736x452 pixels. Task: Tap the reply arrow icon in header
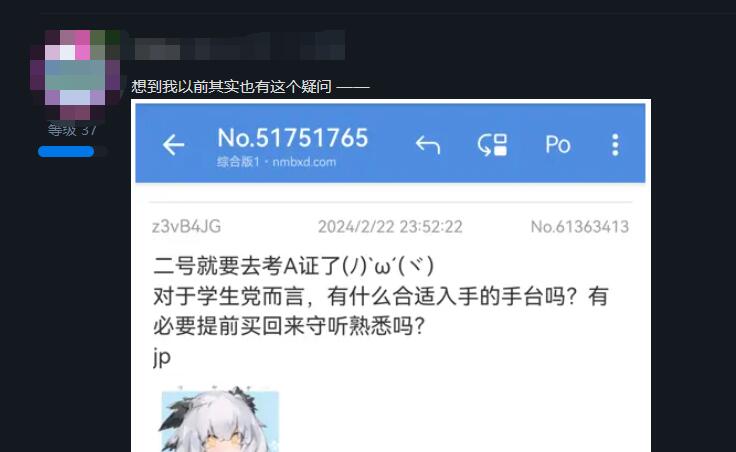[428, 145]
